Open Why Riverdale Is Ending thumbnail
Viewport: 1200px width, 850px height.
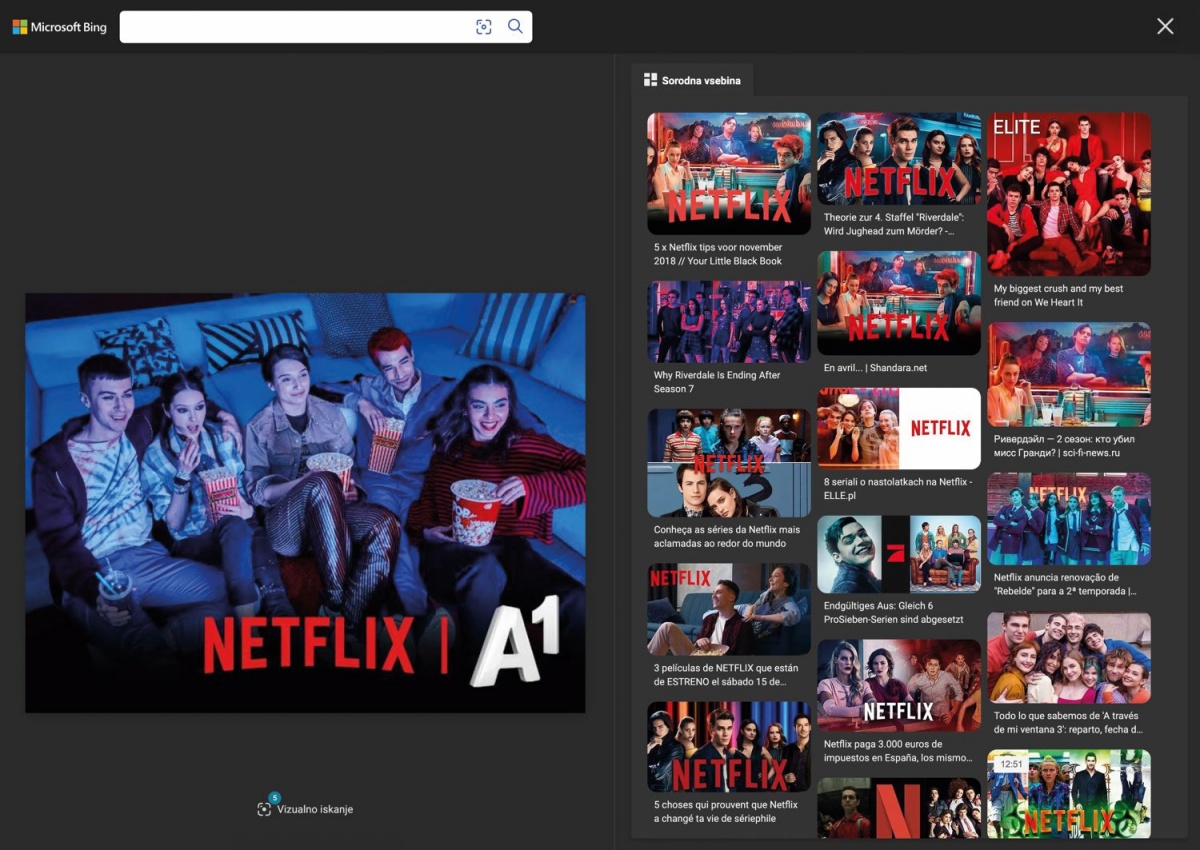pos(729,322)
